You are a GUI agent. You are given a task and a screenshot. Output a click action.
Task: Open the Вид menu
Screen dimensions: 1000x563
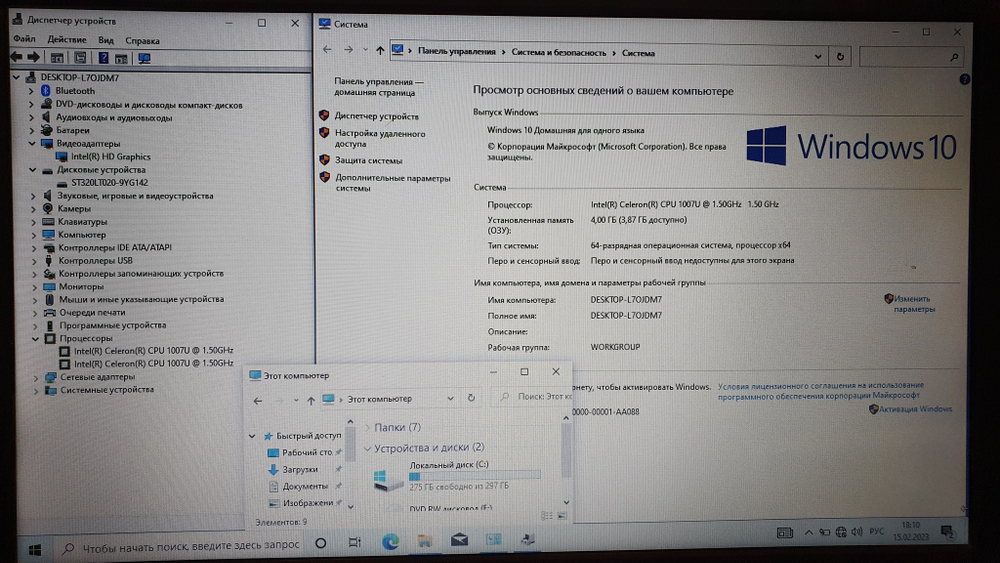coord(106,40)
